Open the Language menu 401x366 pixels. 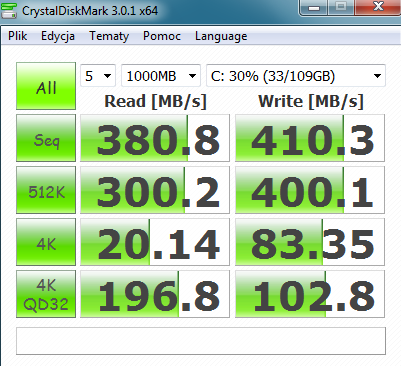click(221, 36)
